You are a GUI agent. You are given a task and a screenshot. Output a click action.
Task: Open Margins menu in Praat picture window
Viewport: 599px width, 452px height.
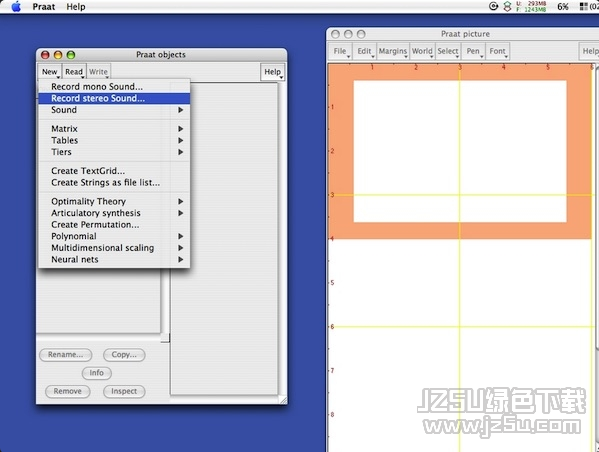[393, 51]
